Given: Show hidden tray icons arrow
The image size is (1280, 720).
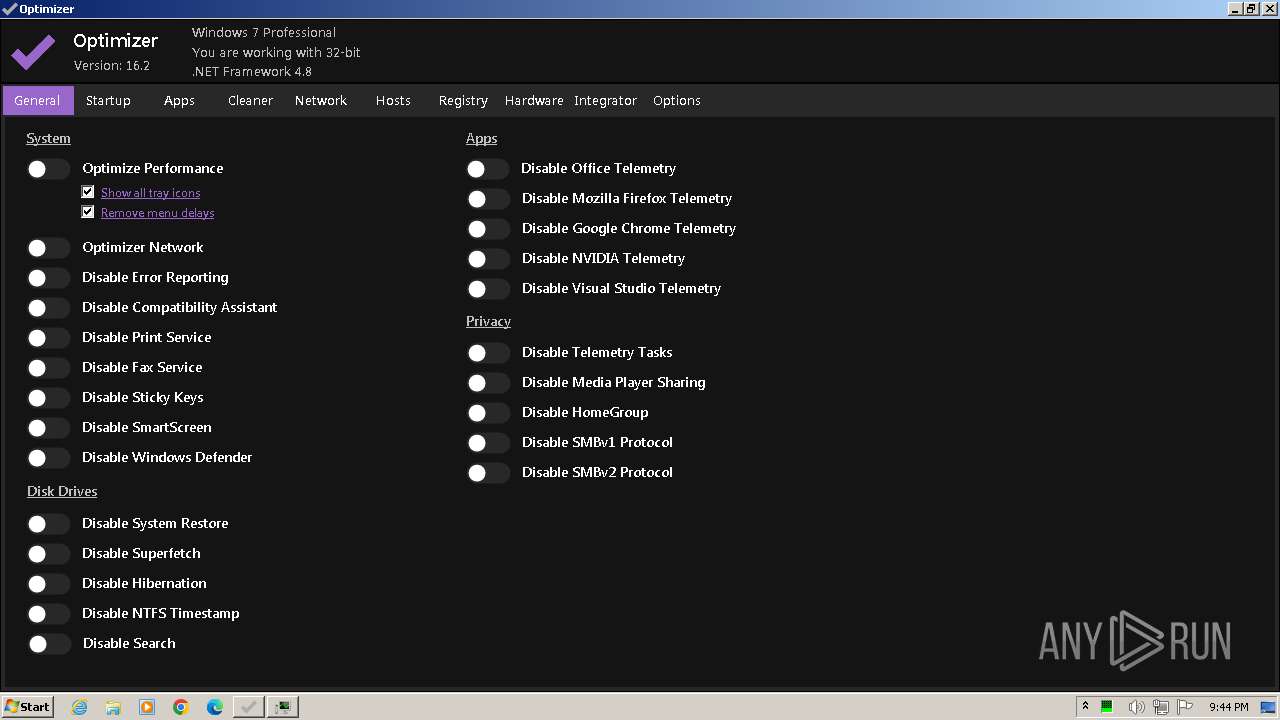Looking at the screenshot, I should click(x=1085, y=706).
